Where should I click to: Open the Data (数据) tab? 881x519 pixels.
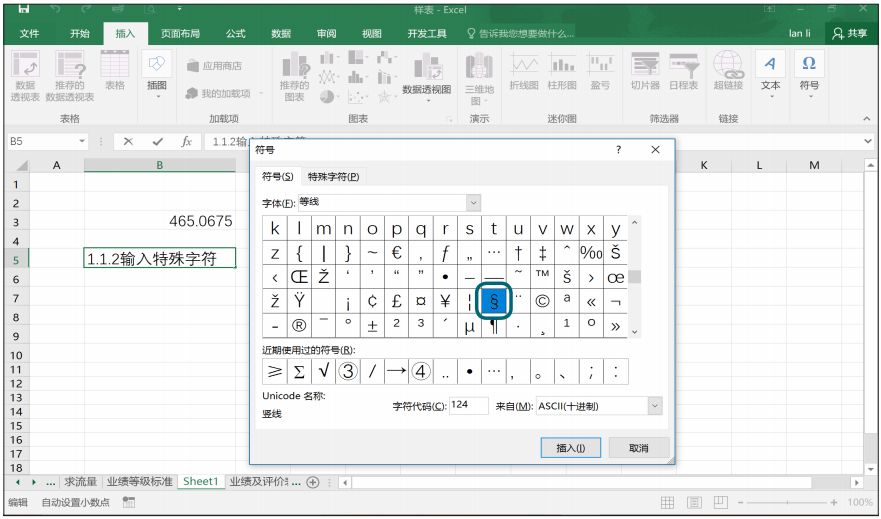pyautogui.click(x=281, y=34)
